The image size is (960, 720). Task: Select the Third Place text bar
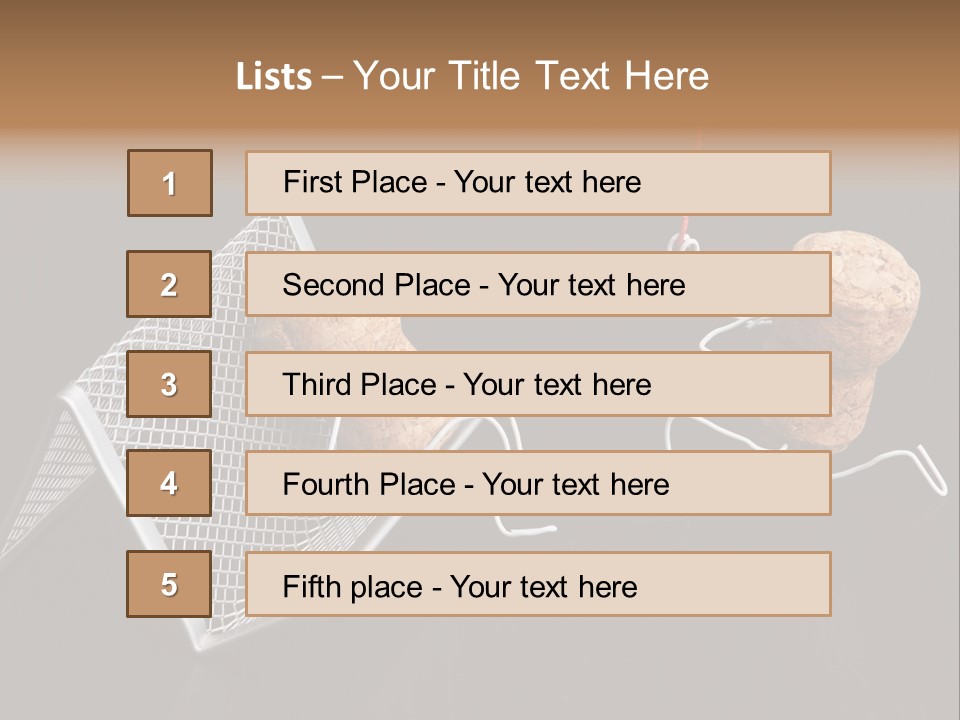[x=538, y=384]
